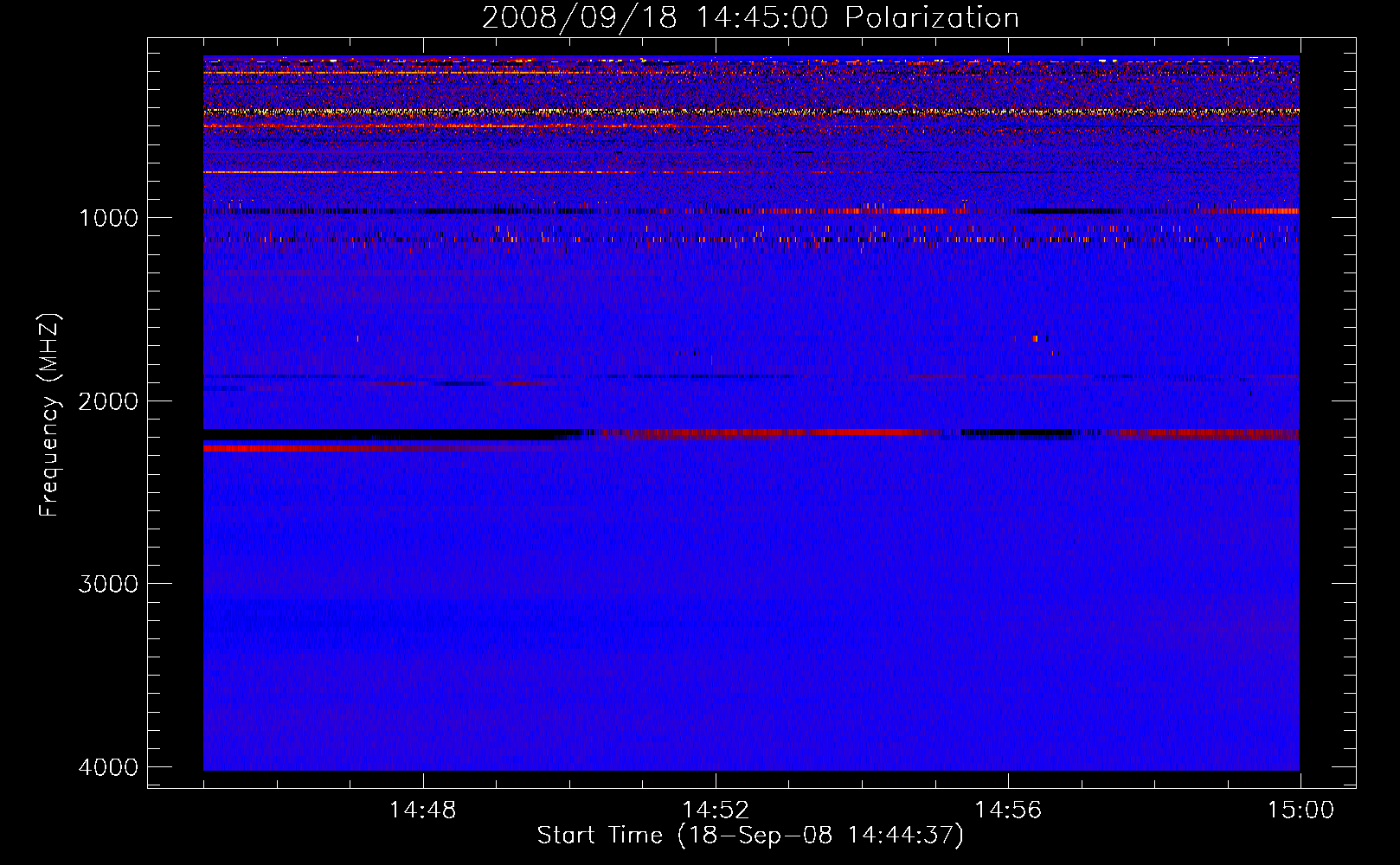Click the 14:52 time tick label
This screenshot has height=865, width=1400.
tap(715, 811)
